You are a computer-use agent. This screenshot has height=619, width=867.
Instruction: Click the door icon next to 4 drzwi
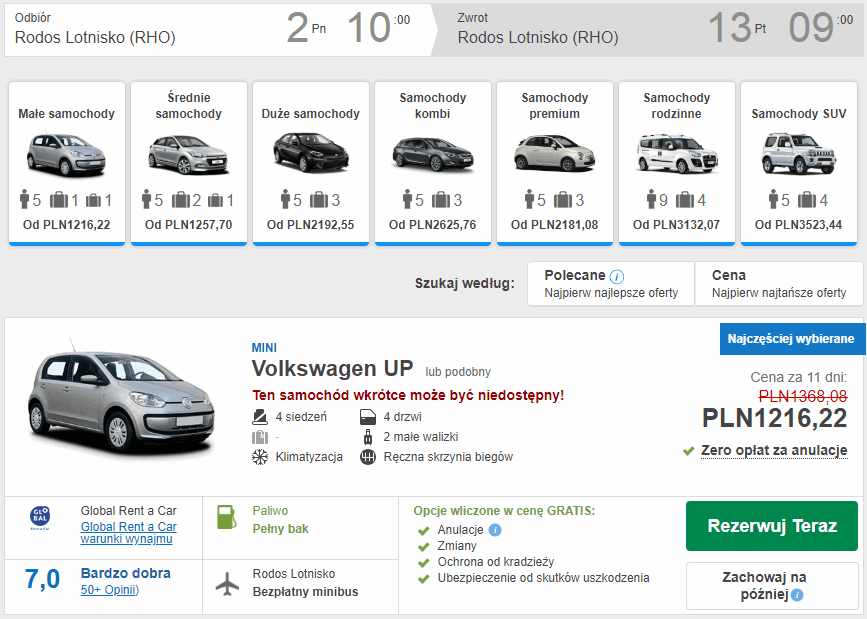368,417
